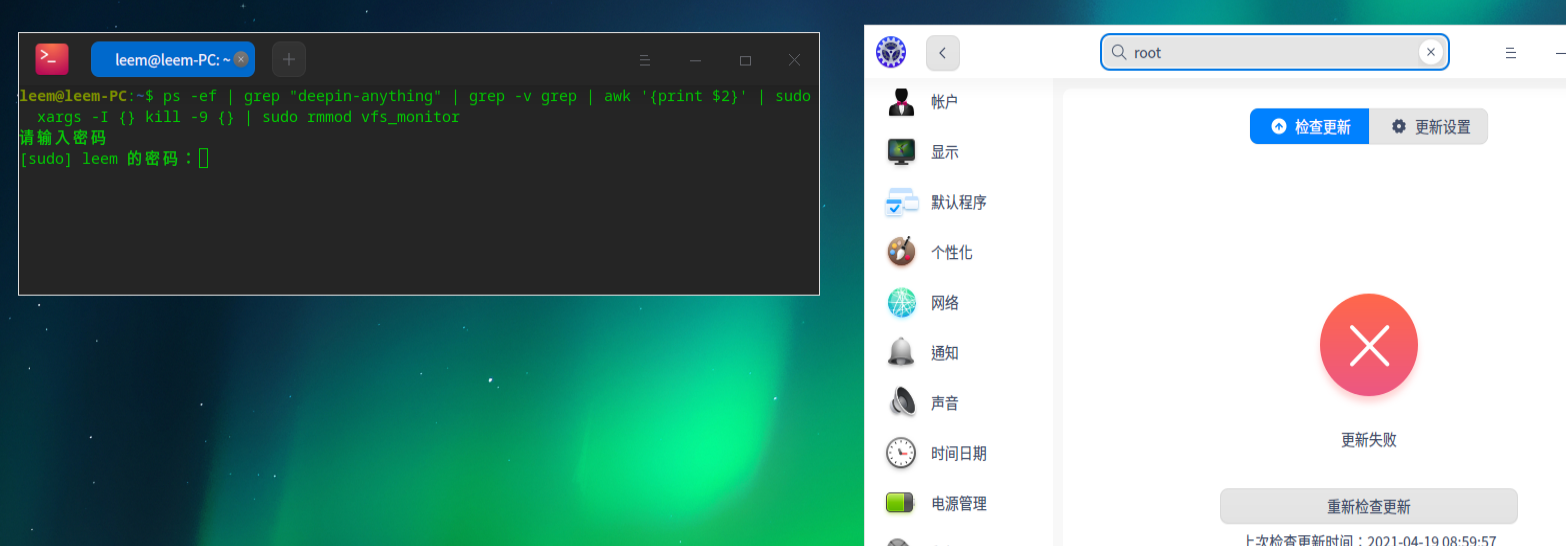Viewport: 1566px width, 546px height.
Task: Open the 默认程序 settings category
Action: [x=959, y=202]
